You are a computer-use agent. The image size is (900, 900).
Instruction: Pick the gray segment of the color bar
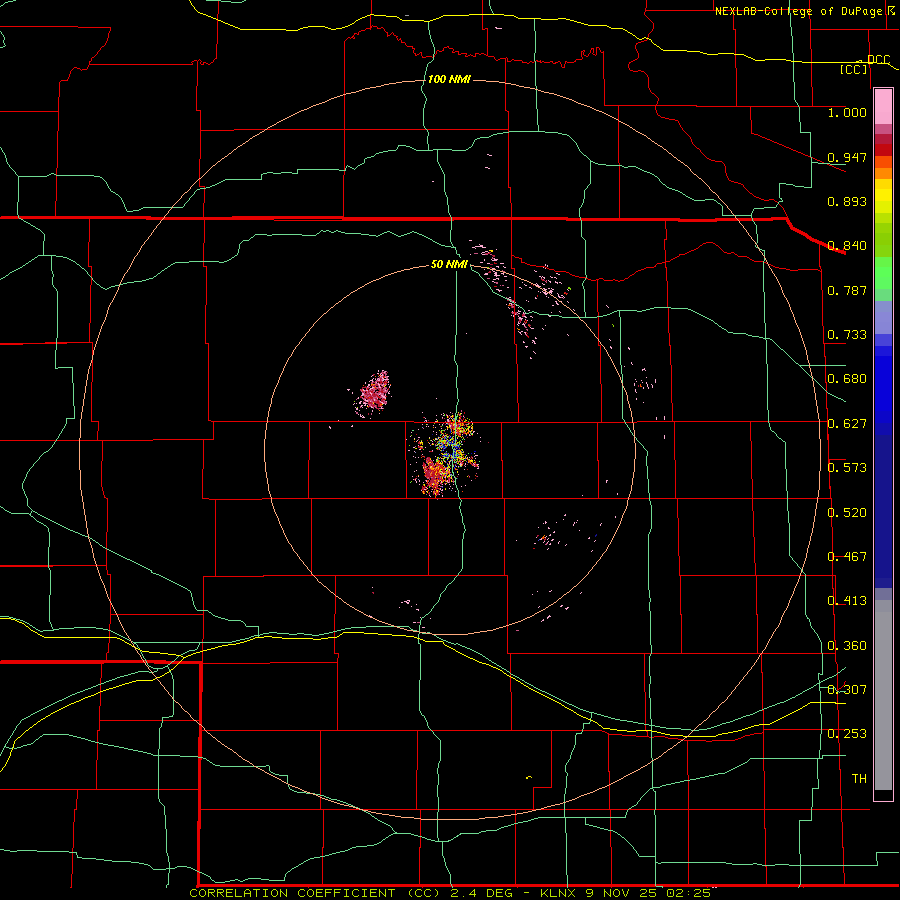tap(883, 695)
